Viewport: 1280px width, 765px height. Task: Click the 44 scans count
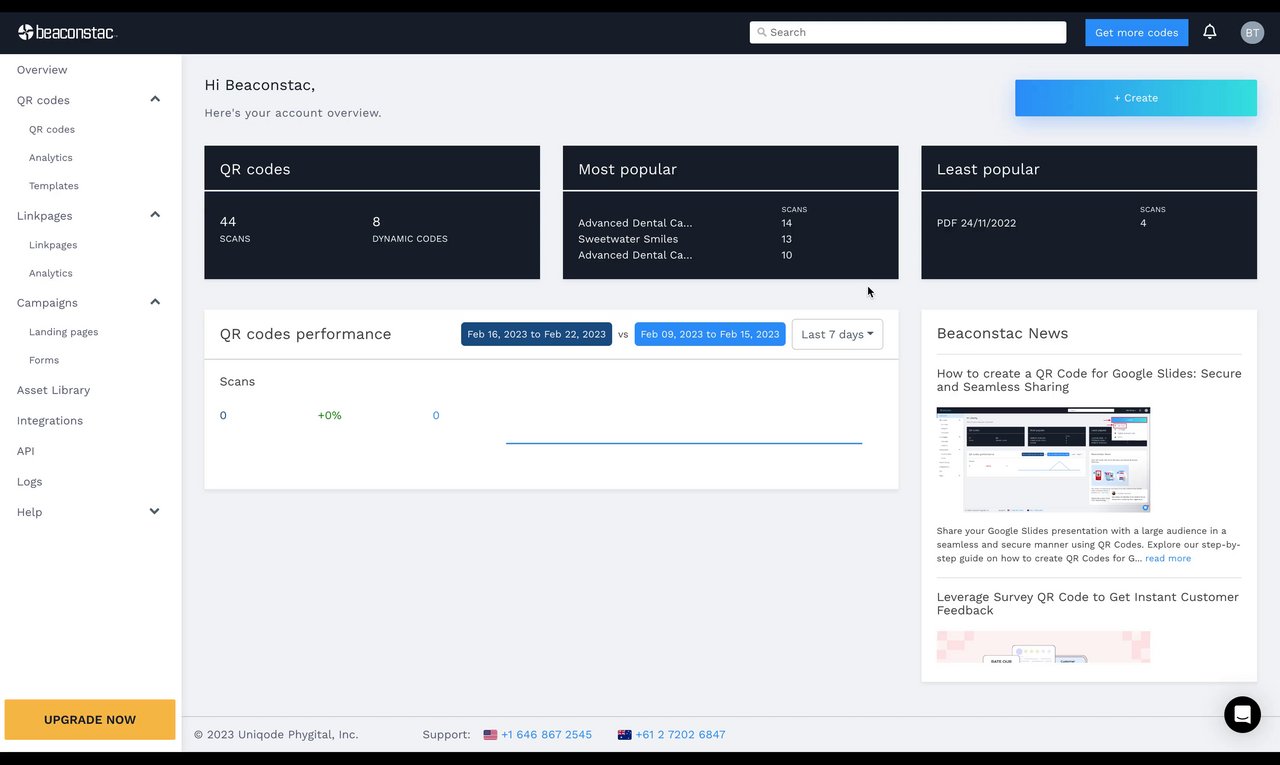point(228,221)
